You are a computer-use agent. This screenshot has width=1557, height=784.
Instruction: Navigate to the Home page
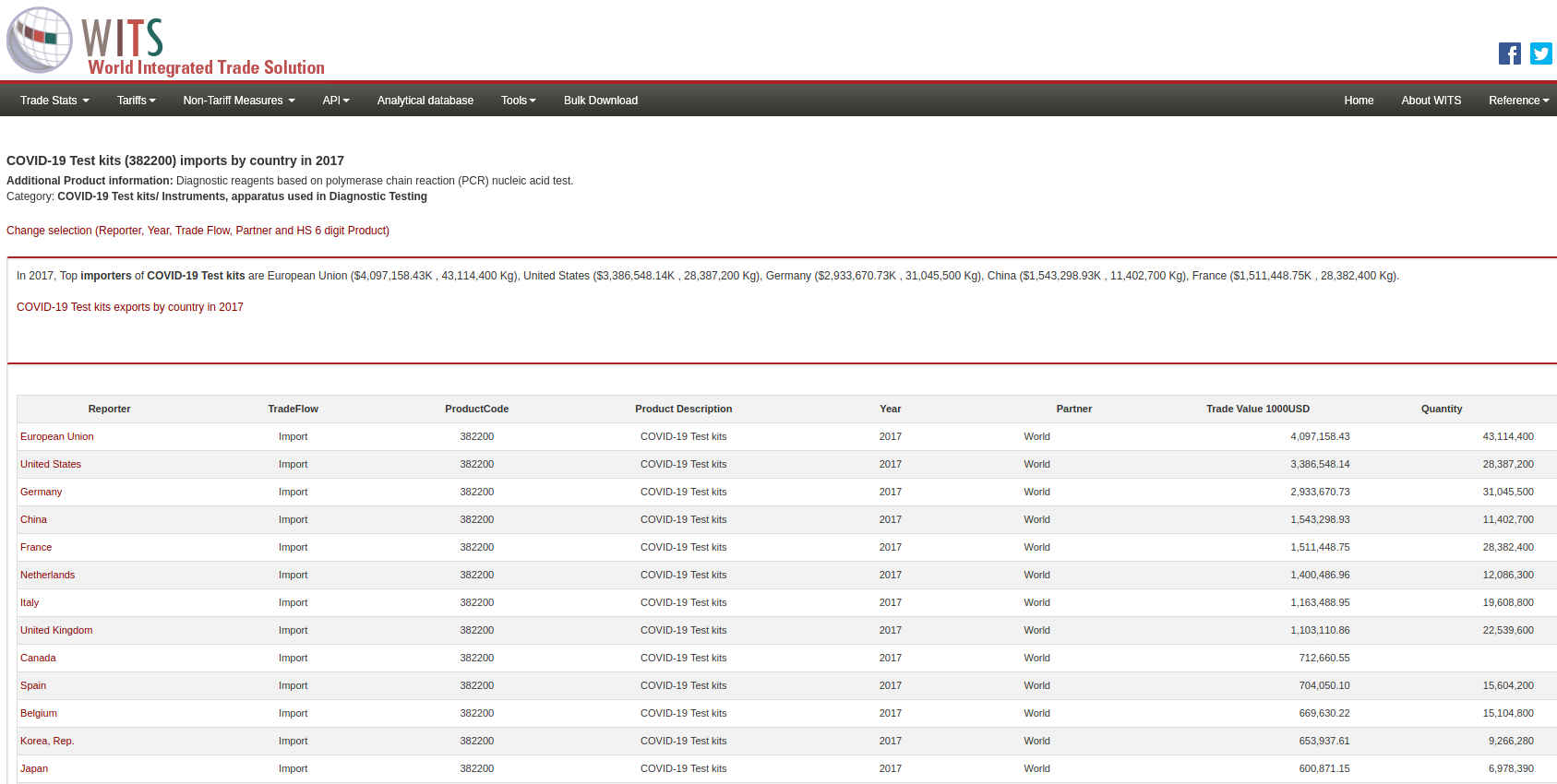pos(1358,101)
